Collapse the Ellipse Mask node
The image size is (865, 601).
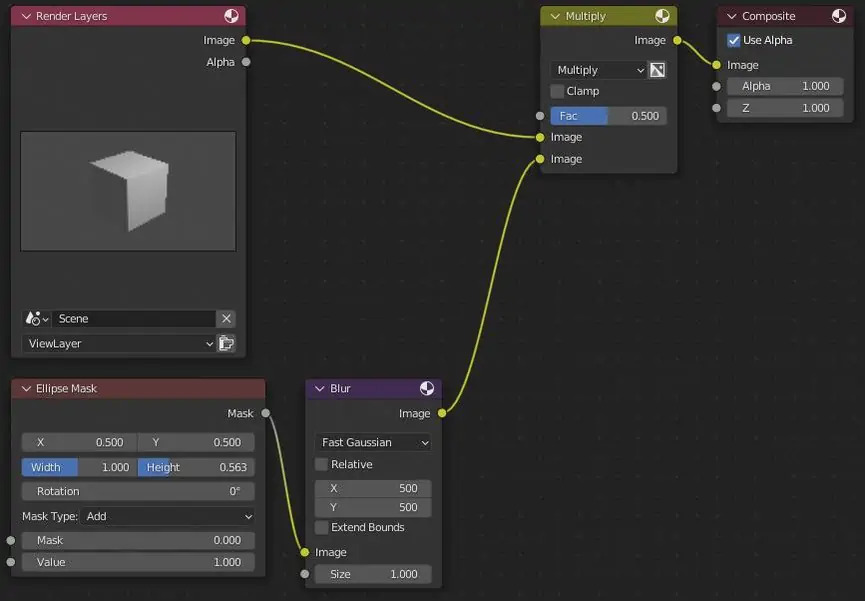tap(25, 388)
